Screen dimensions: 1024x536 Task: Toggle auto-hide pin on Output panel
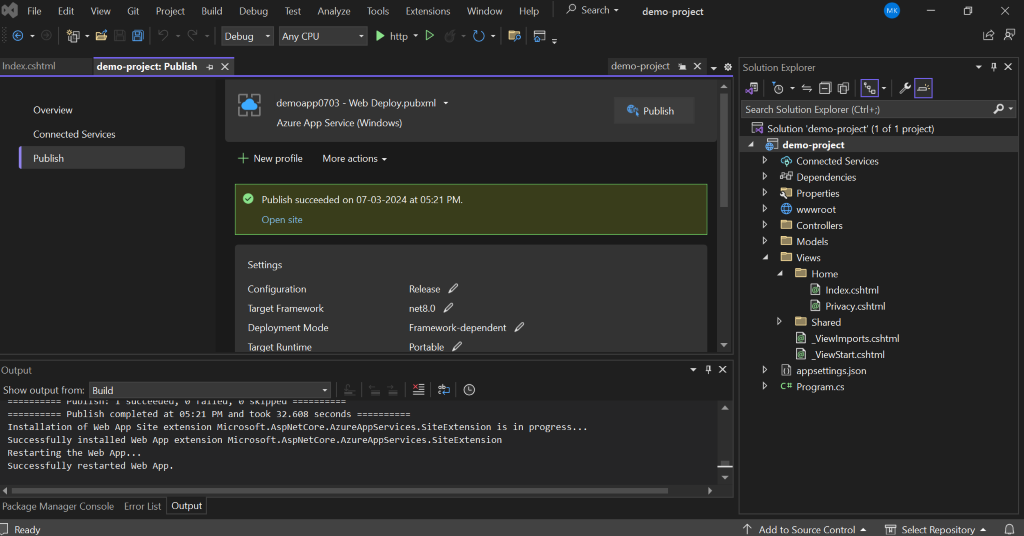click(708, 370)
